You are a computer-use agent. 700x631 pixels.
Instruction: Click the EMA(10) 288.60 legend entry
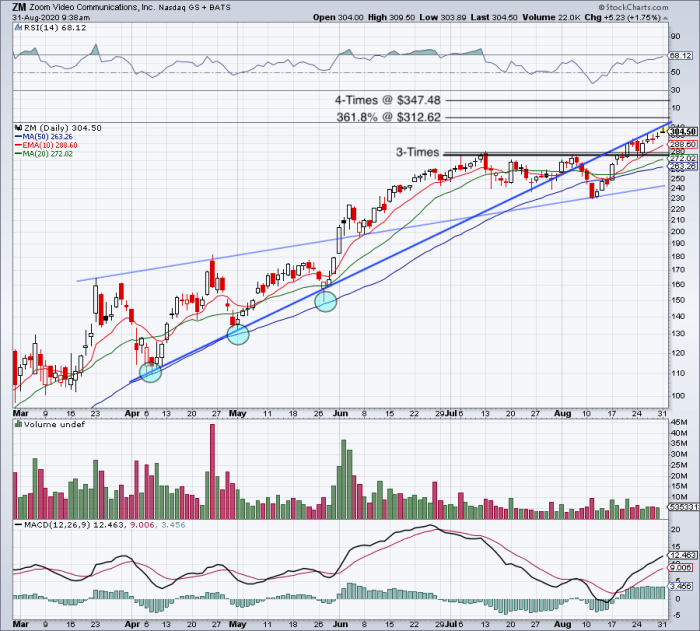coord(50,145)
